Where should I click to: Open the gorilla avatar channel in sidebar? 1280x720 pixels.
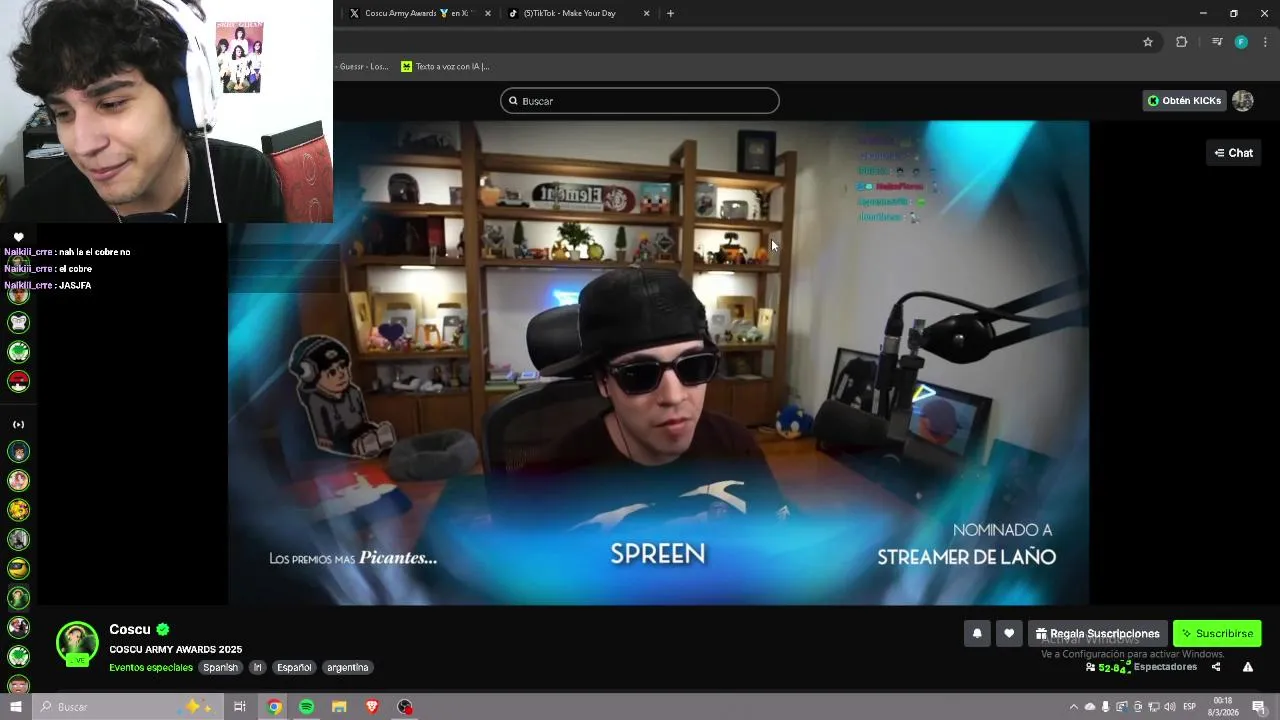pyautogui.click(x=18, y=322)
